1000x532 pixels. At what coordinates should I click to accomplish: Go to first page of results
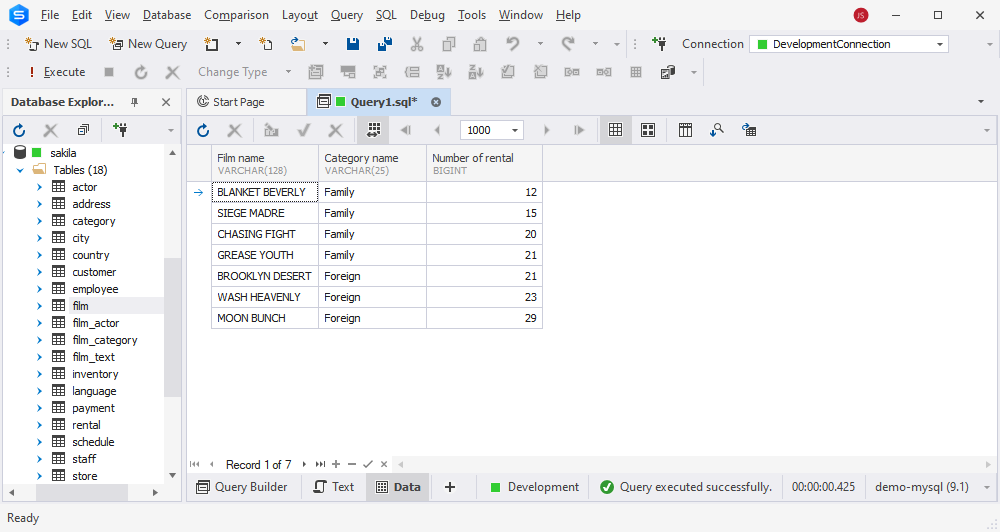[406, 130]
